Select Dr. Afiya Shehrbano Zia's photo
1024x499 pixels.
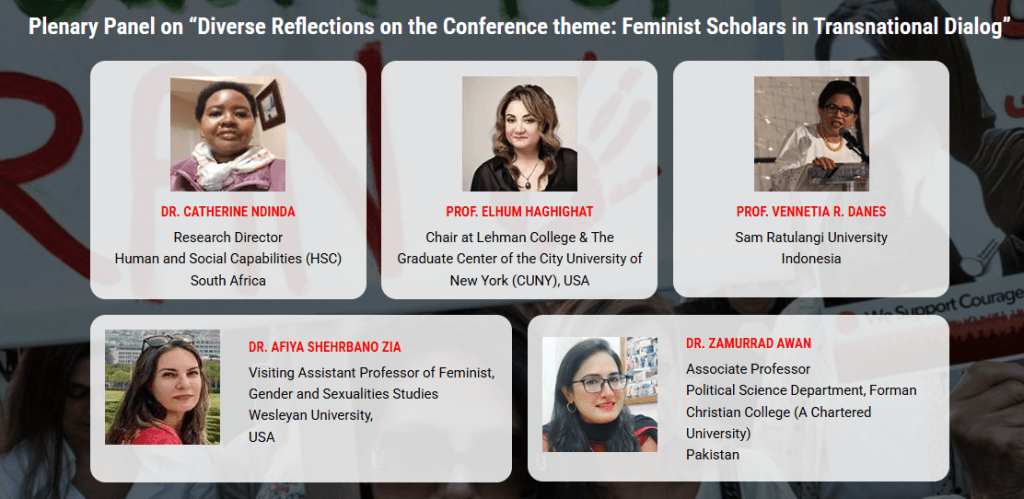[x=162, y=387]
